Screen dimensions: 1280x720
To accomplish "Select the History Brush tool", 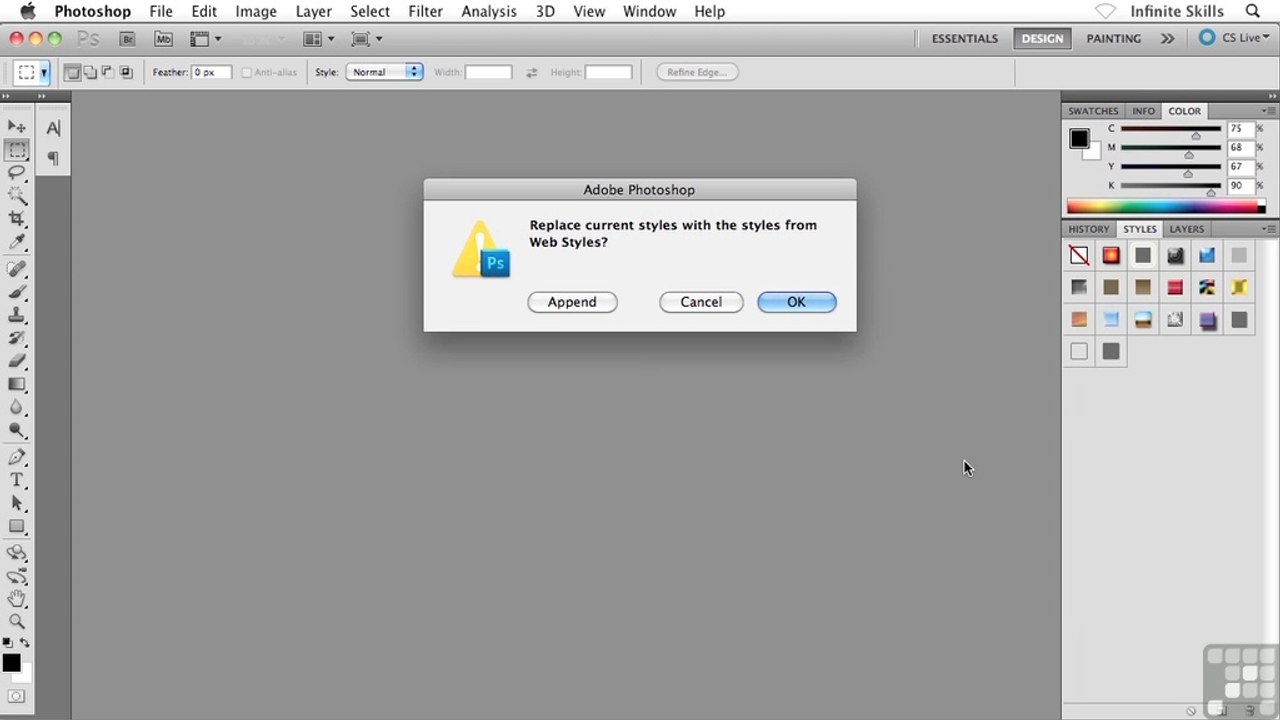I will 17,338.
